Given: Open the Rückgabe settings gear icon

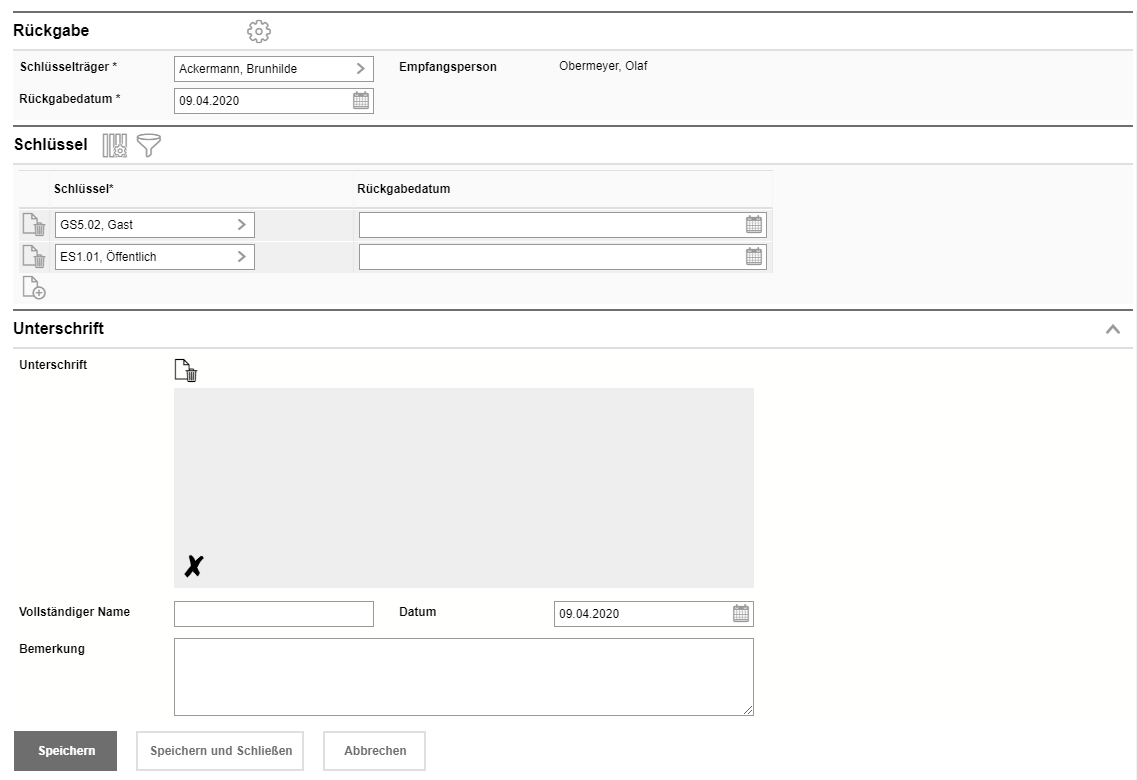Looking at the screenshot, I should [259, 32].
